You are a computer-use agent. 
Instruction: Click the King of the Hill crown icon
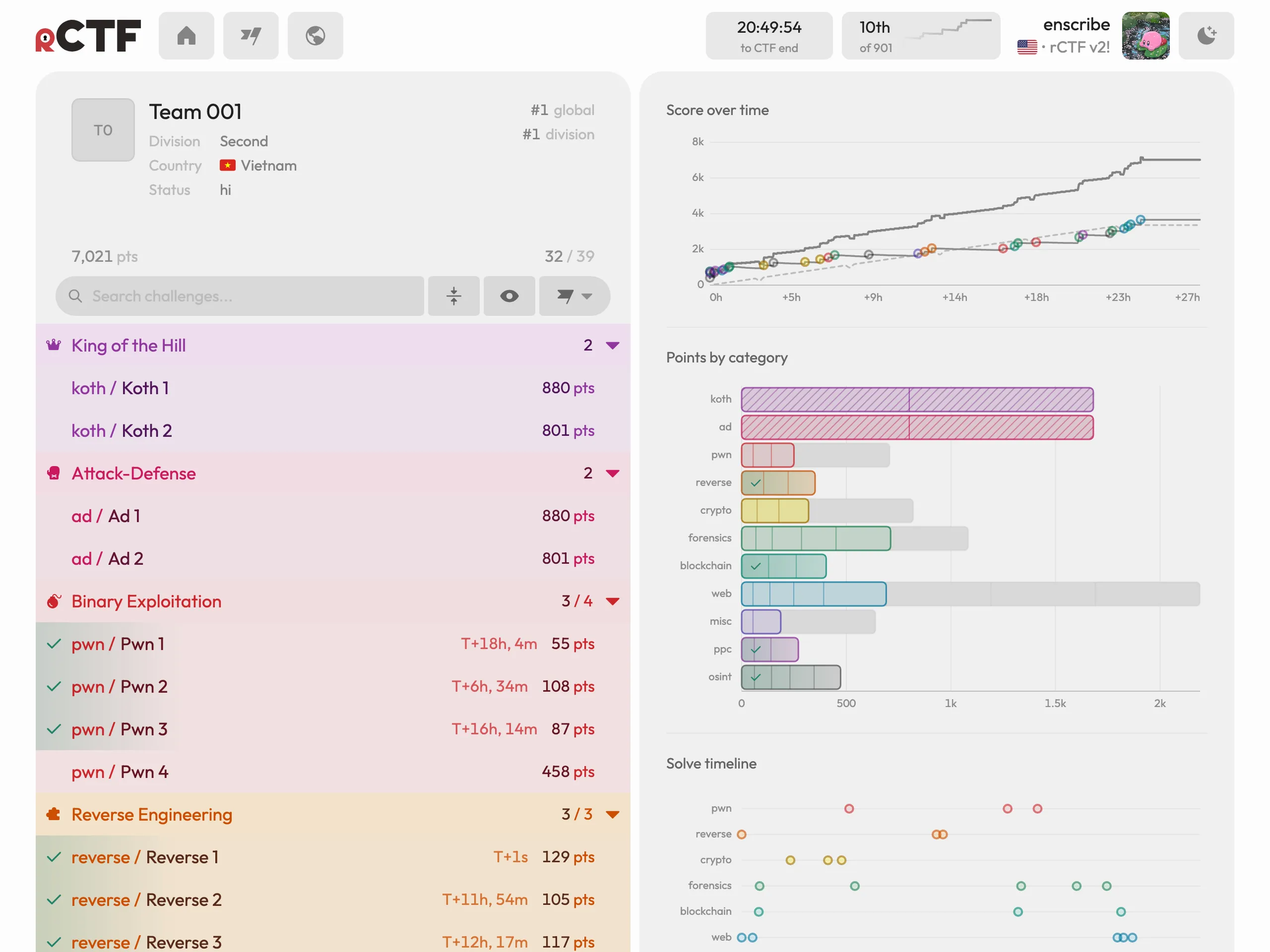(x=54, y=345)
